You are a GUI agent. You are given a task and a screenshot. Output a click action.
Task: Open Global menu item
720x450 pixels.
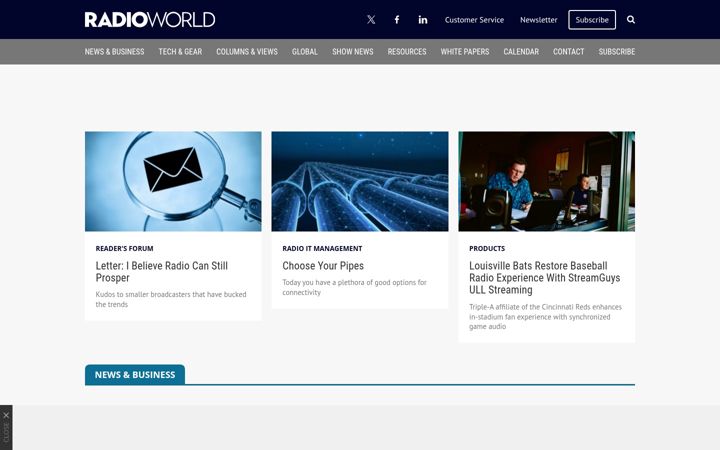point(305,51)
